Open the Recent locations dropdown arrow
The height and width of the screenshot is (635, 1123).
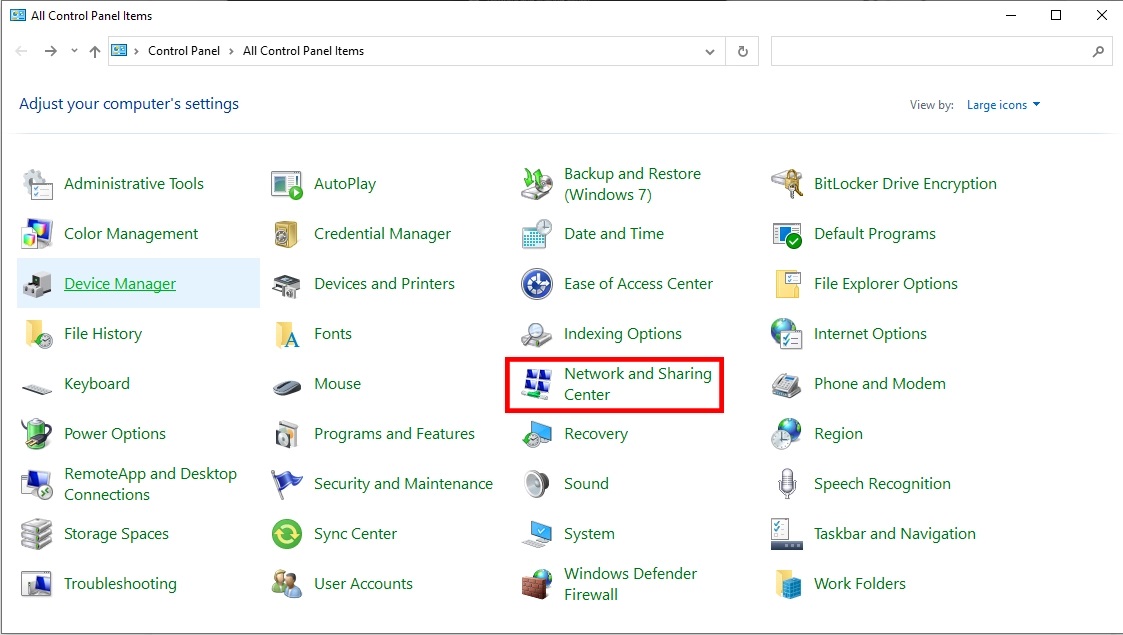click(x=74, y=51)
